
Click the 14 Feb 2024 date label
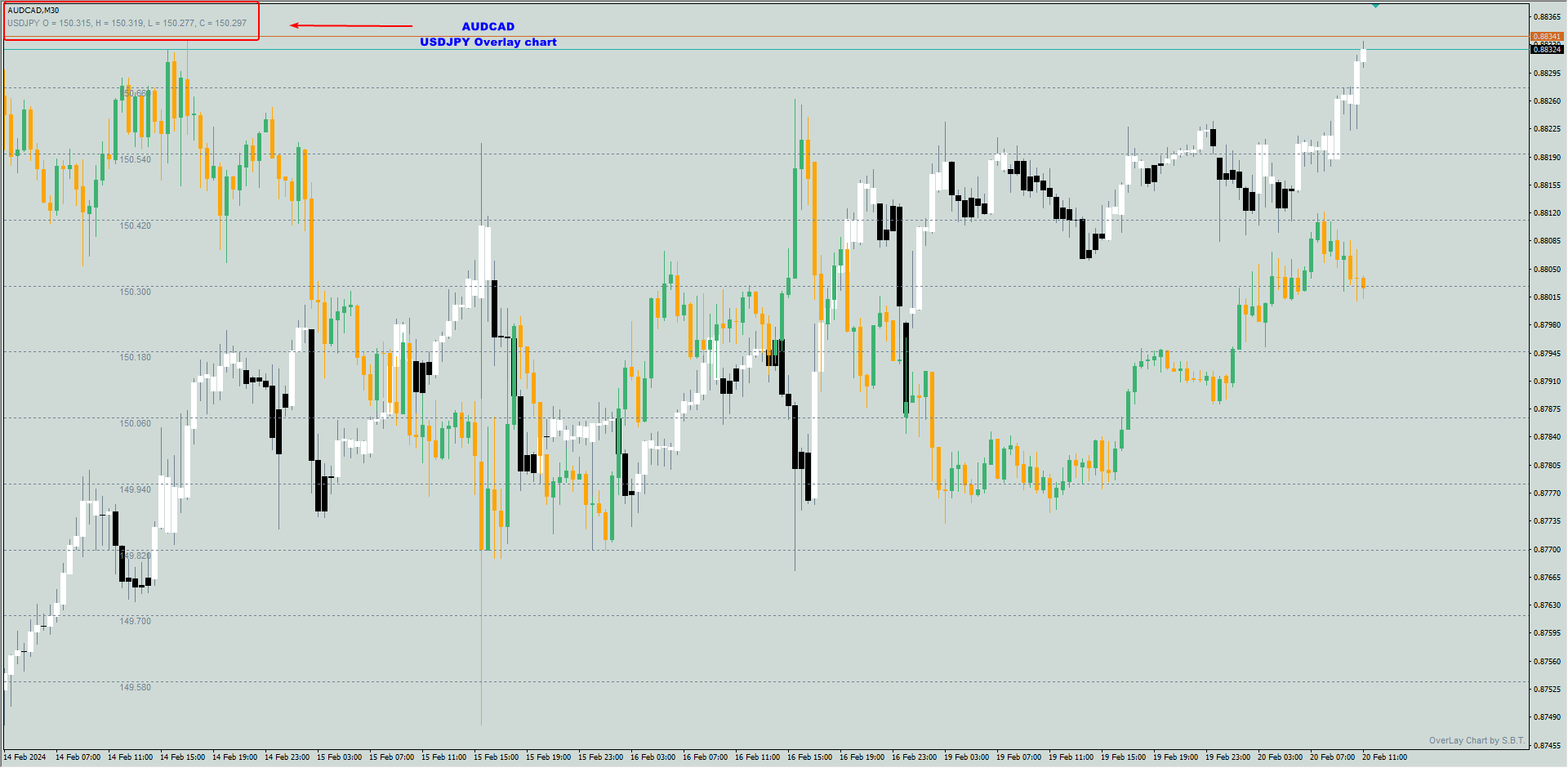[24, 757]
